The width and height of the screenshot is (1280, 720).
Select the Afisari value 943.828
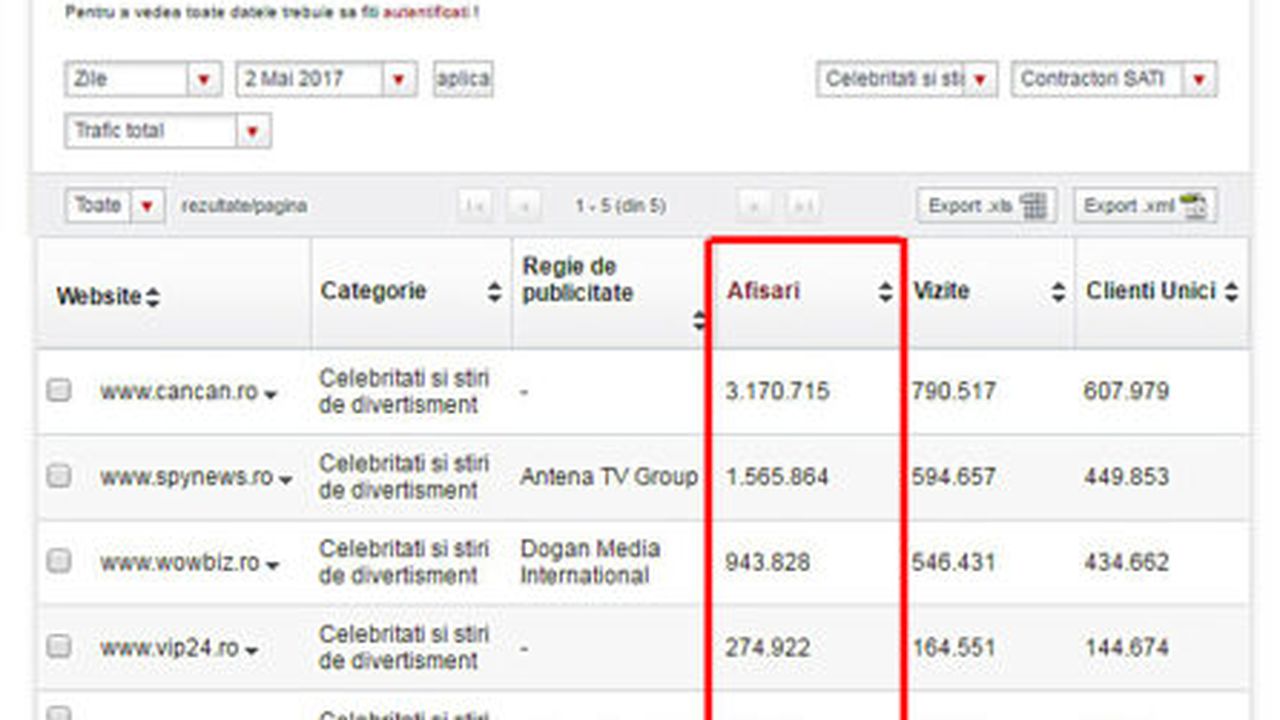tap(768, 562)
